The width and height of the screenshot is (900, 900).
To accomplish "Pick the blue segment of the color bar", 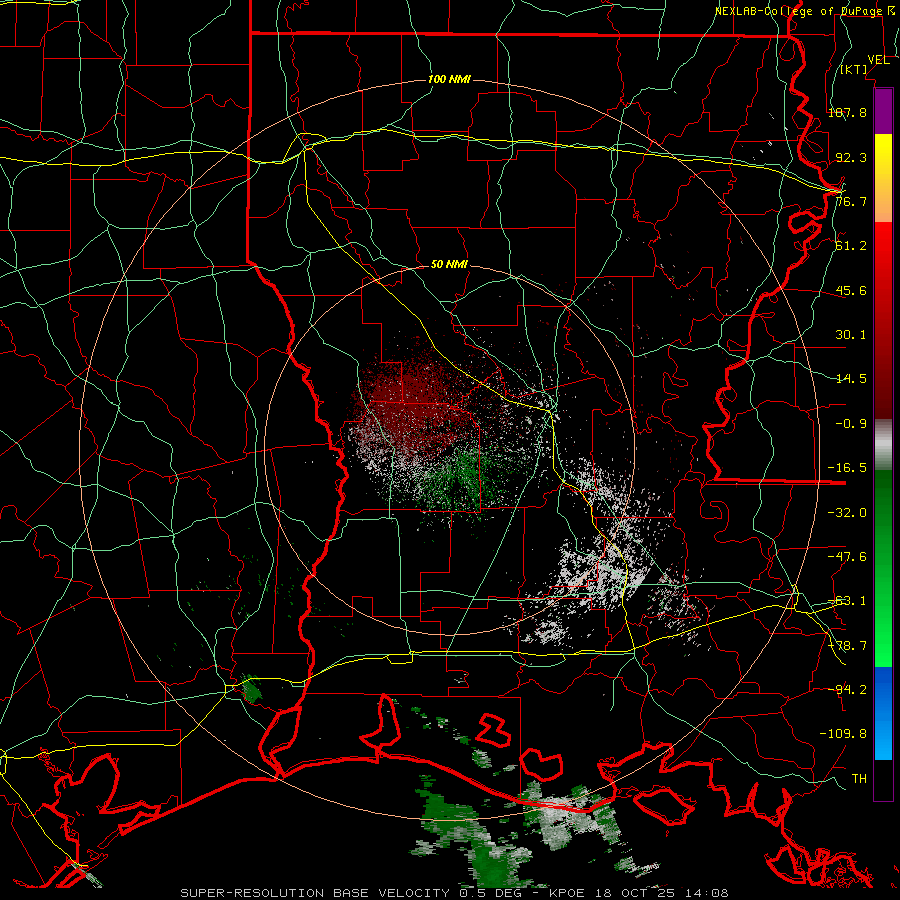I will pyautogui.click(x=883, y=713).
